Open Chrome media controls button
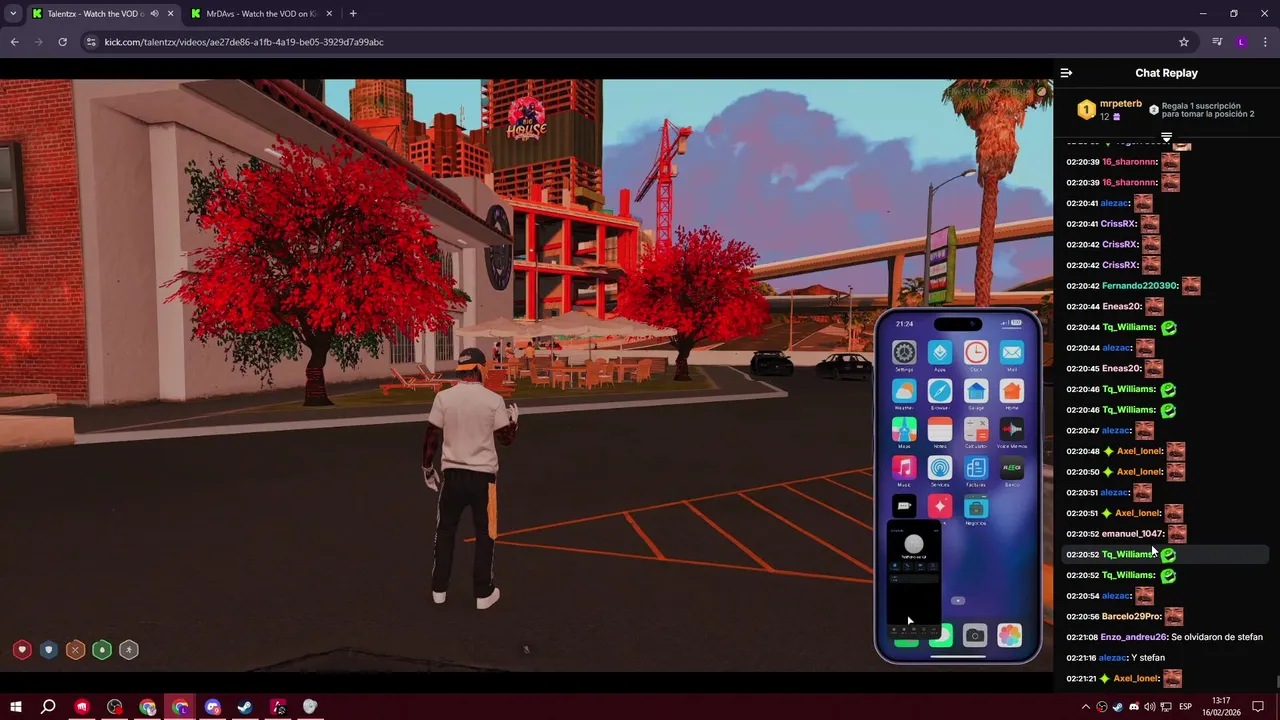The height and width of the screenshot is (720, 1280). [x=1217, y=42]
